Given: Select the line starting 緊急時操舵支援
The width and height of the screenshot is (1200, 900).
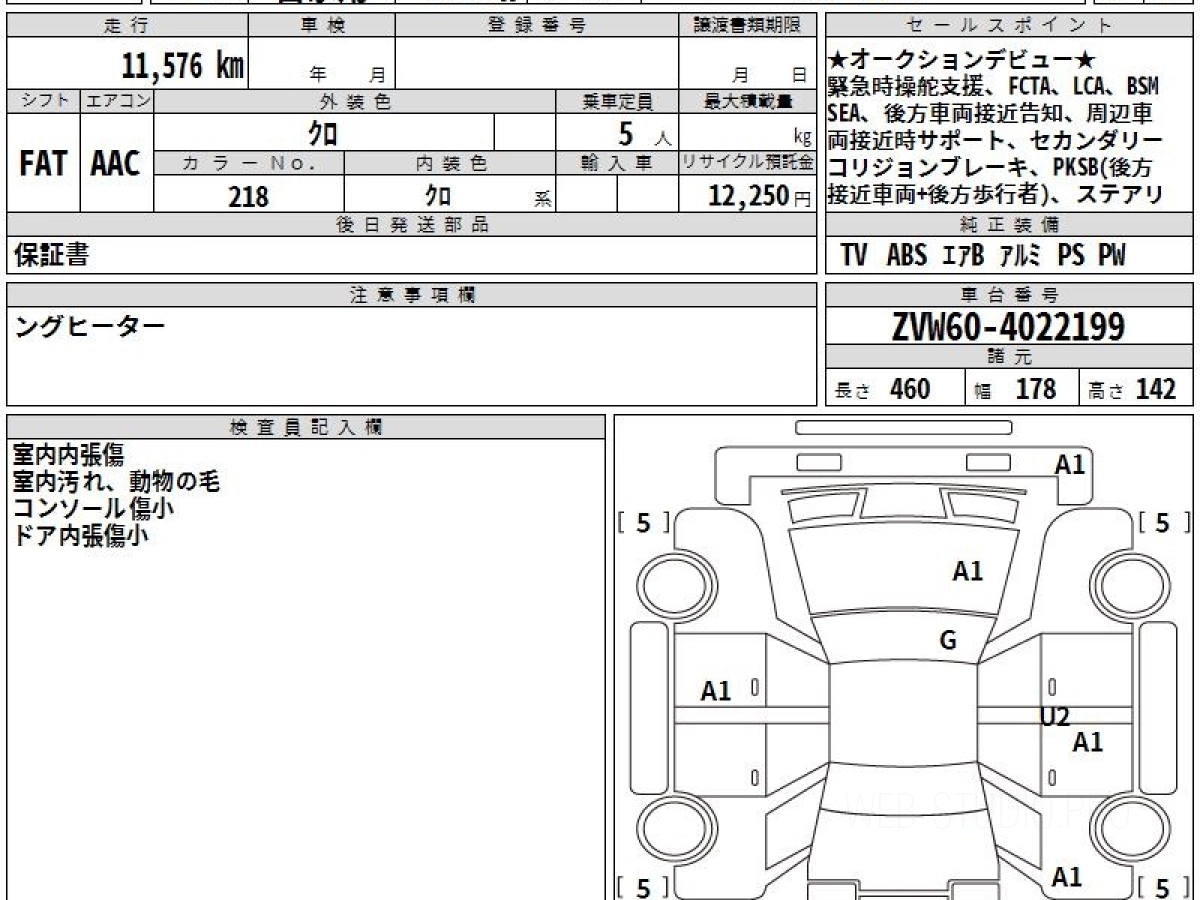Looking at the screenshot, I should point(994,87).
